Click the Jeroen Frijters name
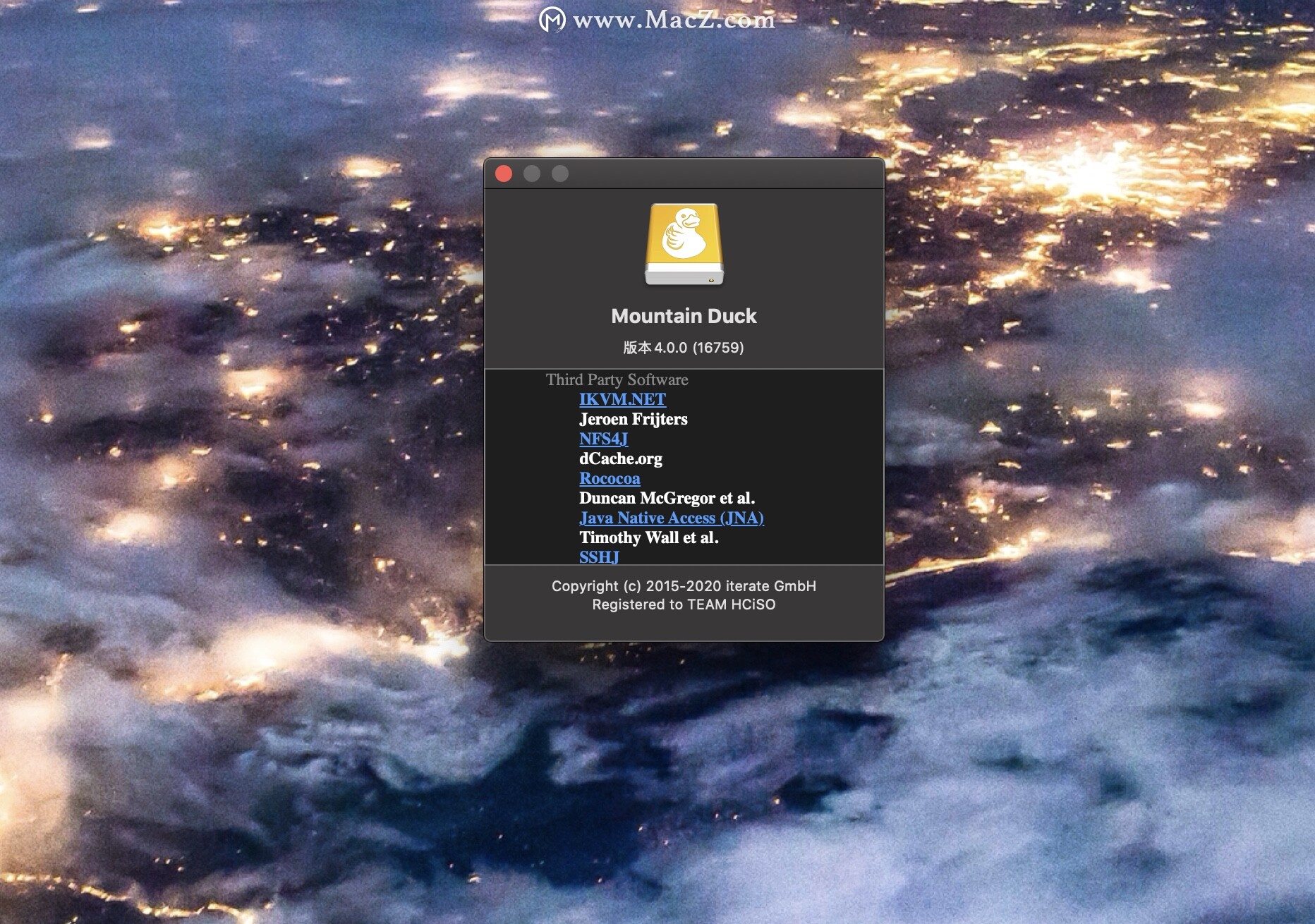1315x924 pixels. tap(633, 419)
